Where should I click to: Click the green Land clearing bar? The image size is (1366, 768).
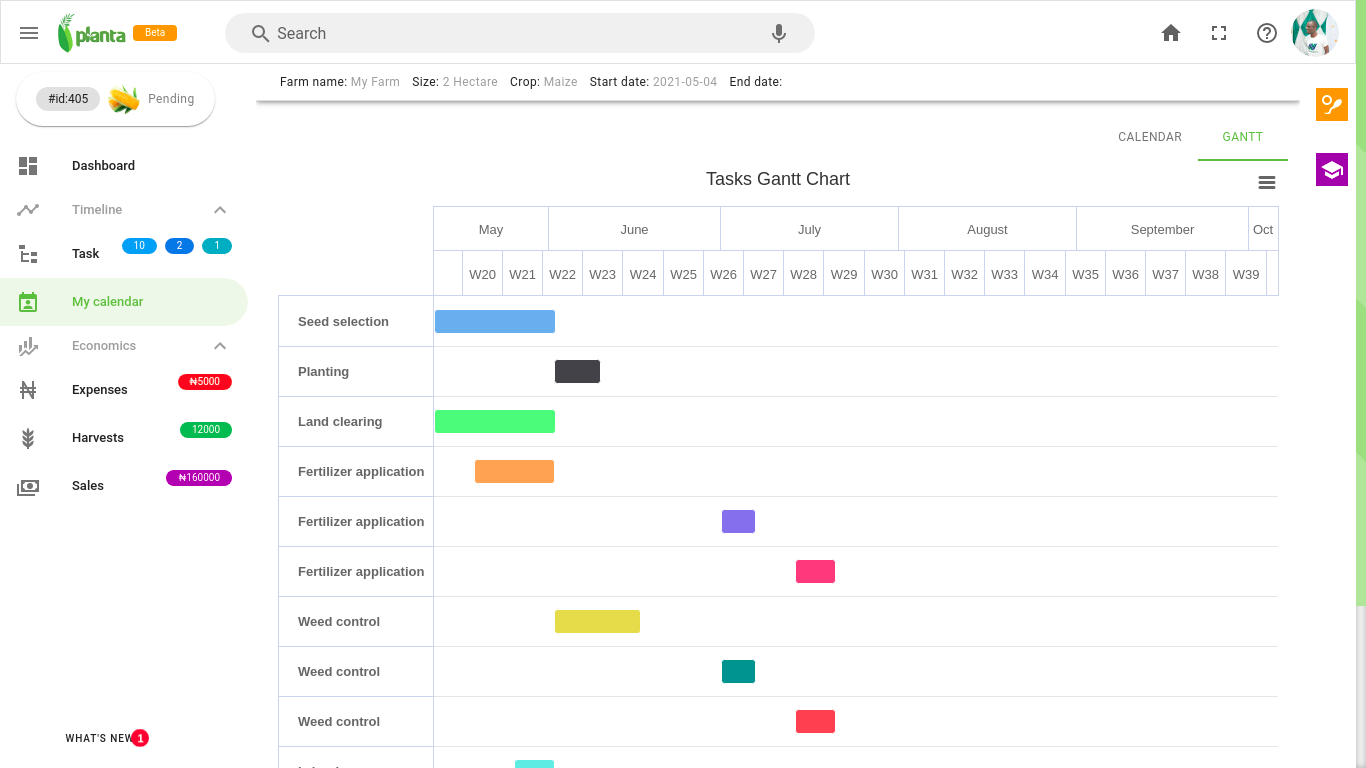[x=495, y=421]
